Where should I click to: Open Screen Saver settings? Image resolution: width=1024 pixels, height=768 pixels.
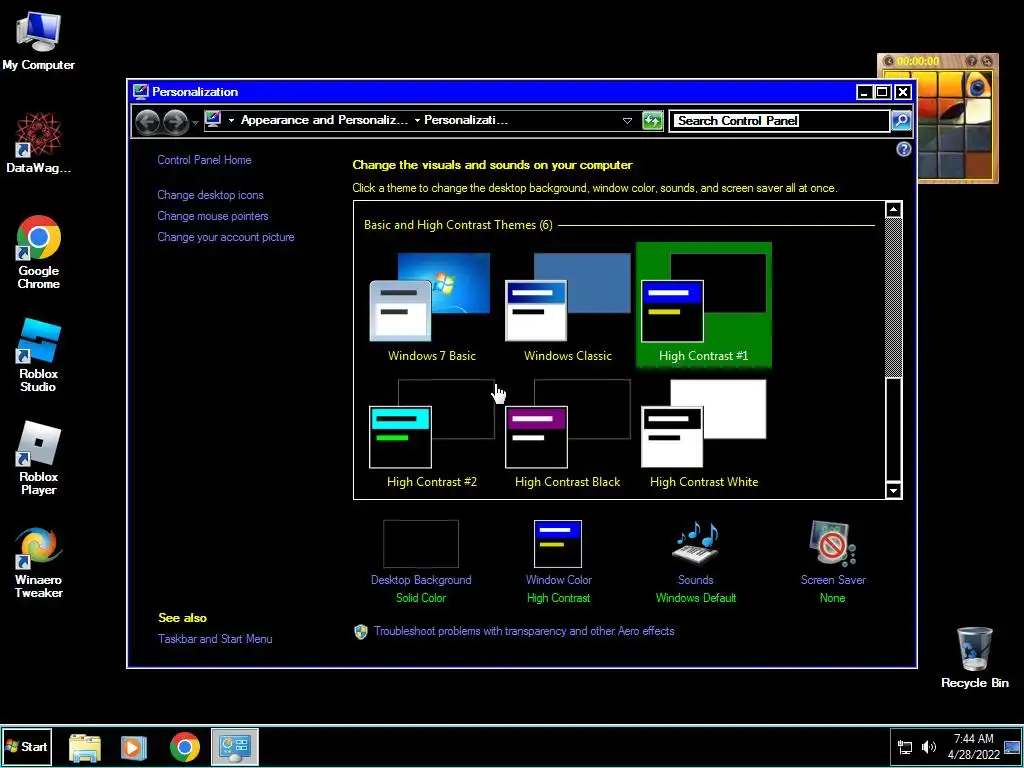coord(833,562)
